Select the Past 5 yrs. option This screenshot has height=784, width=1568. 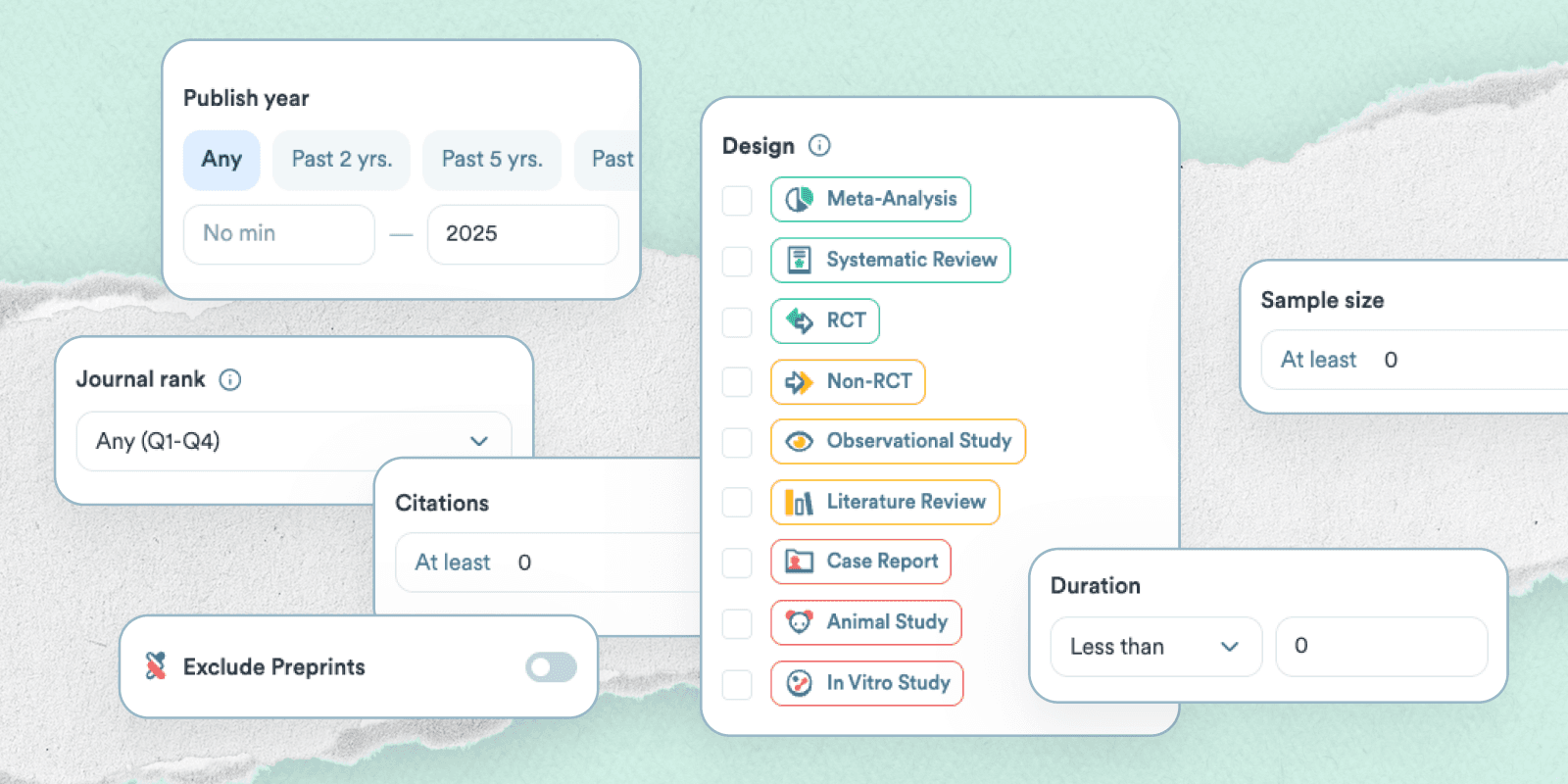click(492, 160)
